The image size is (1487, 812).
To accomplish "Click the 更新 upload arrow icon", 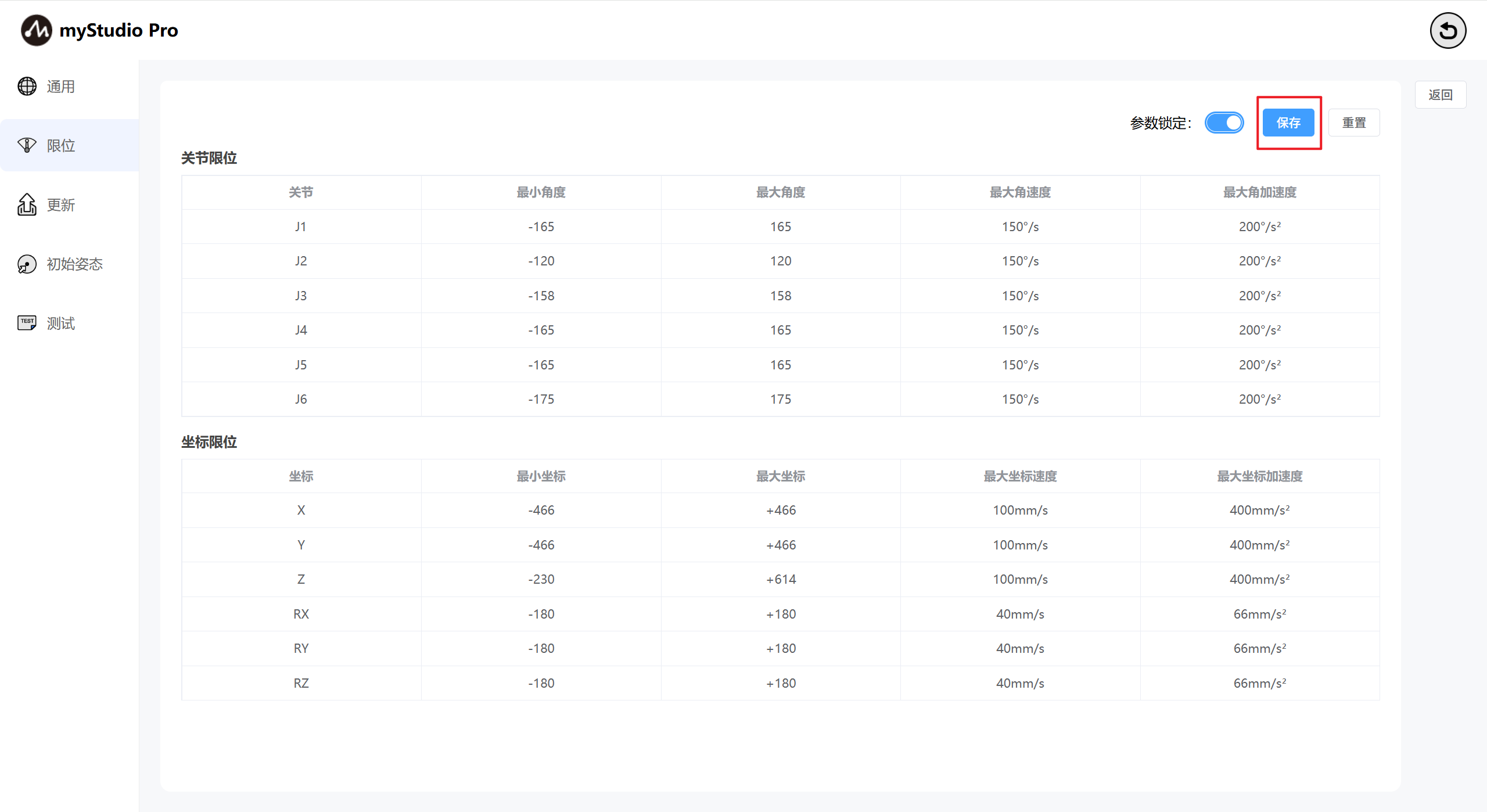I will pos(27,204).
